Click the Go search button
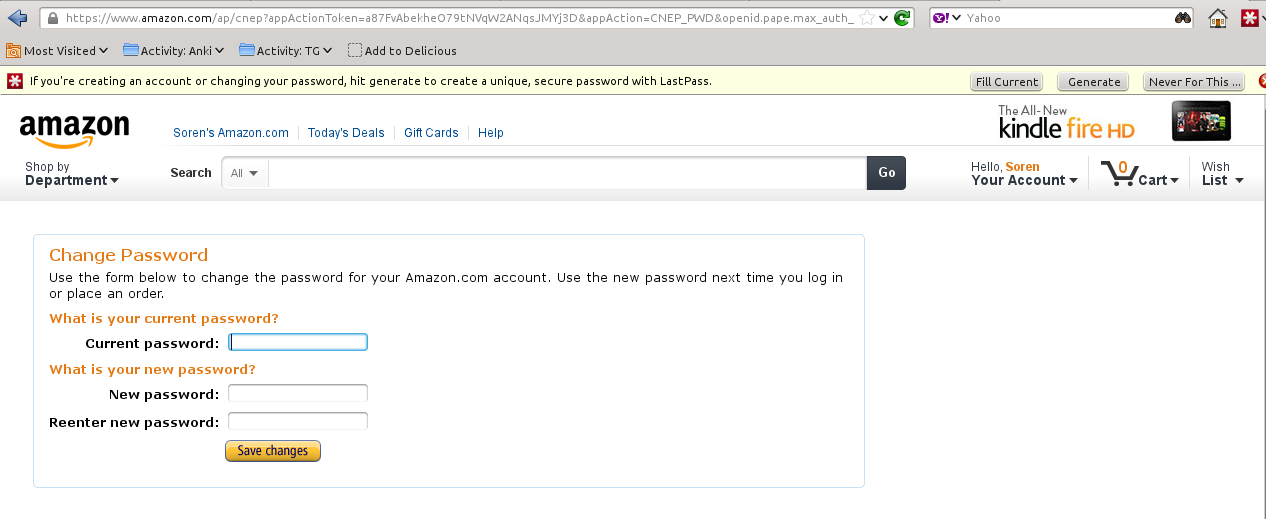This screenshot has height=519, width=1266. [x=886, y=173]
